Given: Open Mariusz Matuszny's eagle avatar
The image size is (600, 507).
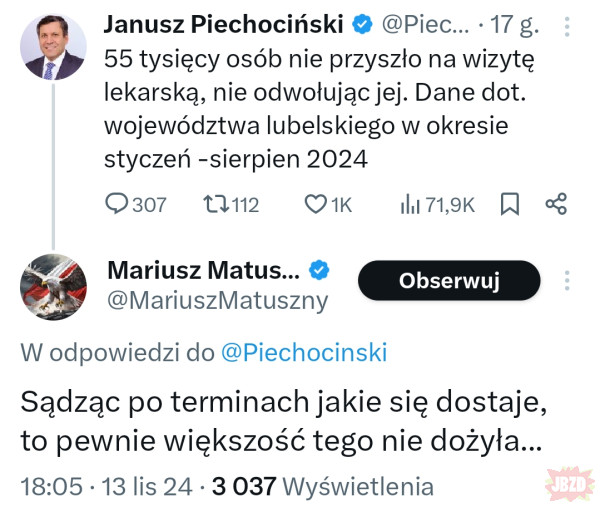Looking at the screenshot, I should pyautogui.click(x=53, y=288).
